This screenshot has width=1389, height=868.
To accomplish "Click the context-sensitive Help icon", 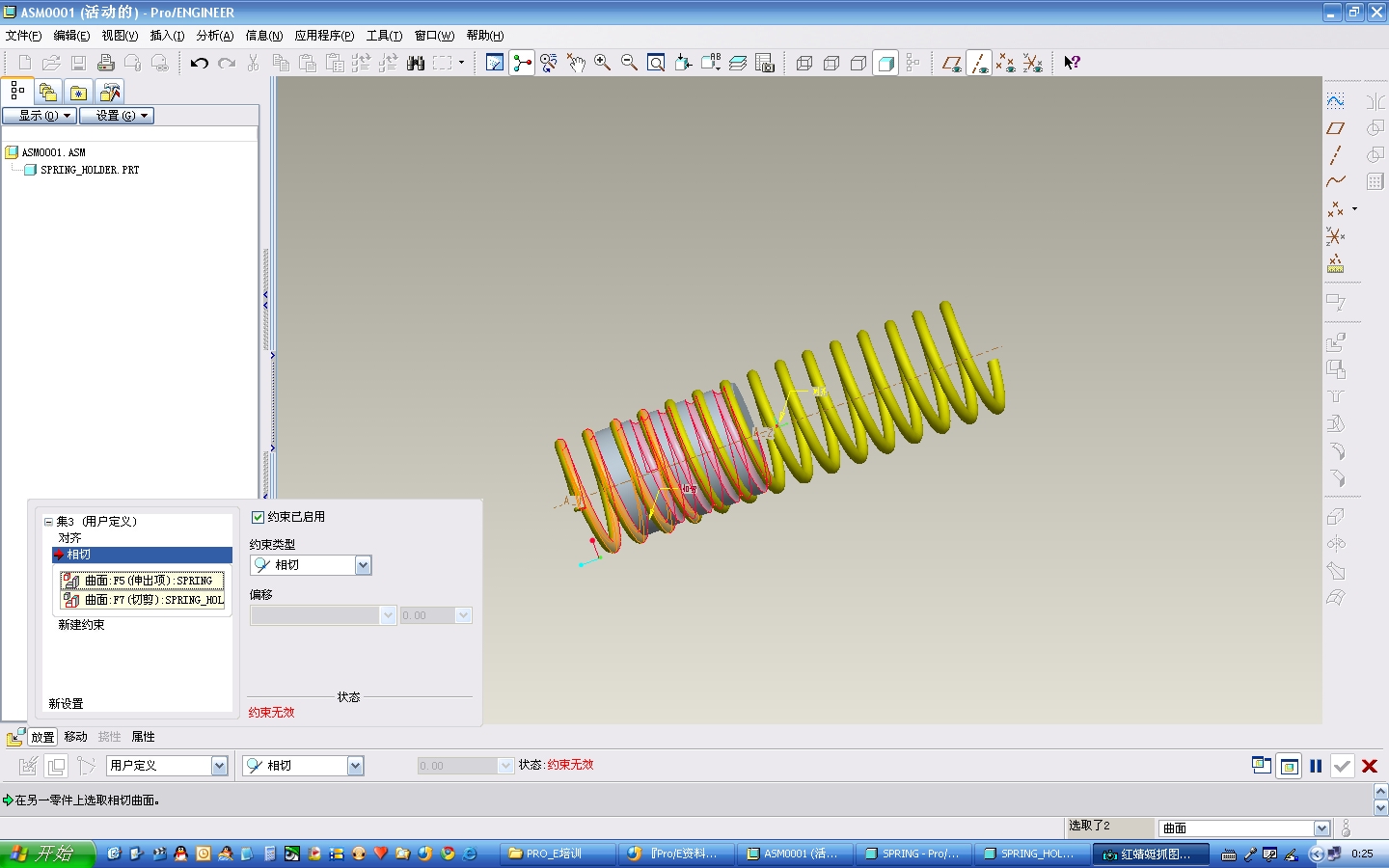I will tap(1072, 63).
